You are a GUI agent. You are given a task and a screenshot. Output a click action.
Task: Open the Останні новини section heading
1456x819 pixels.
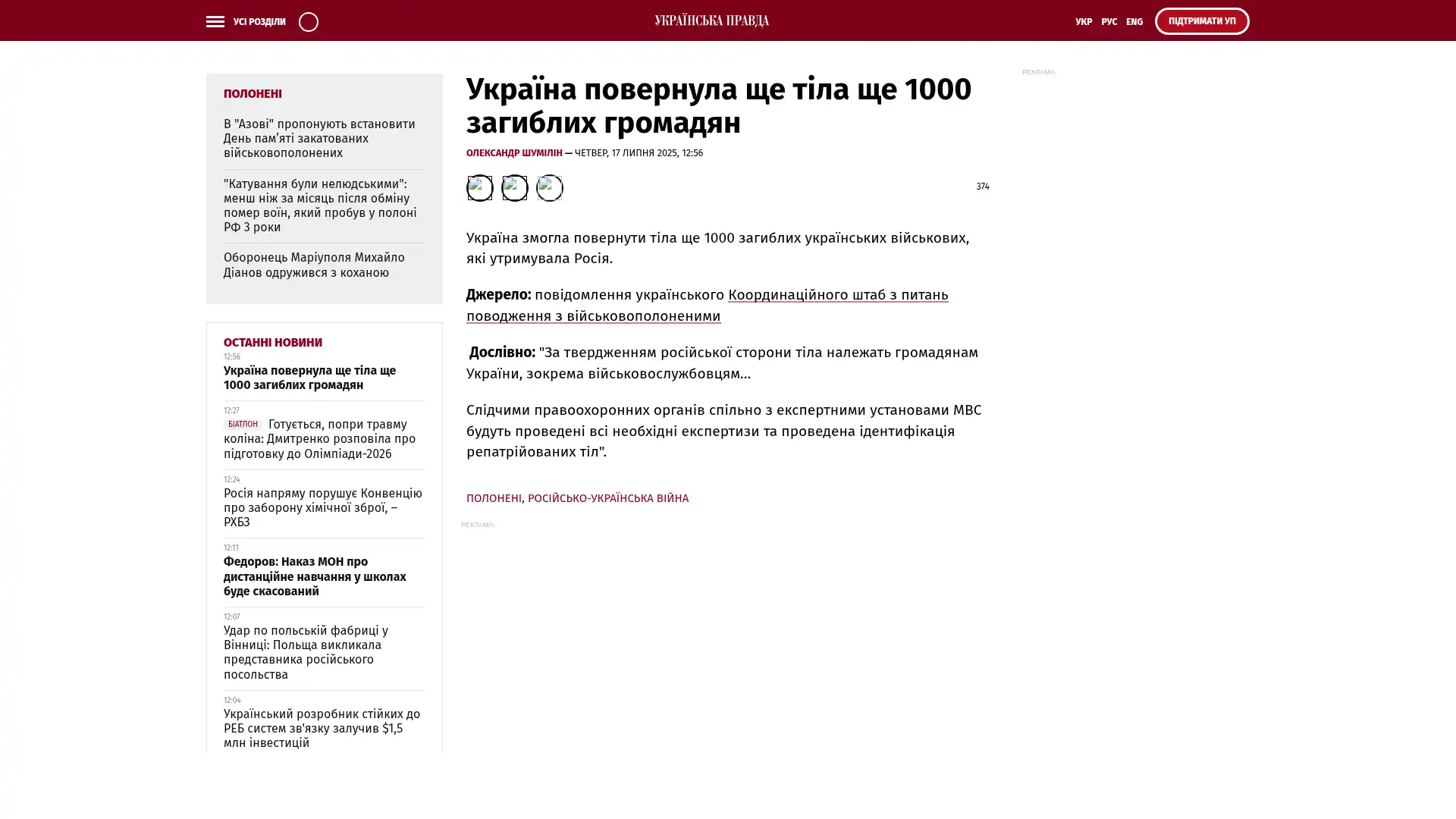point(272,342)
